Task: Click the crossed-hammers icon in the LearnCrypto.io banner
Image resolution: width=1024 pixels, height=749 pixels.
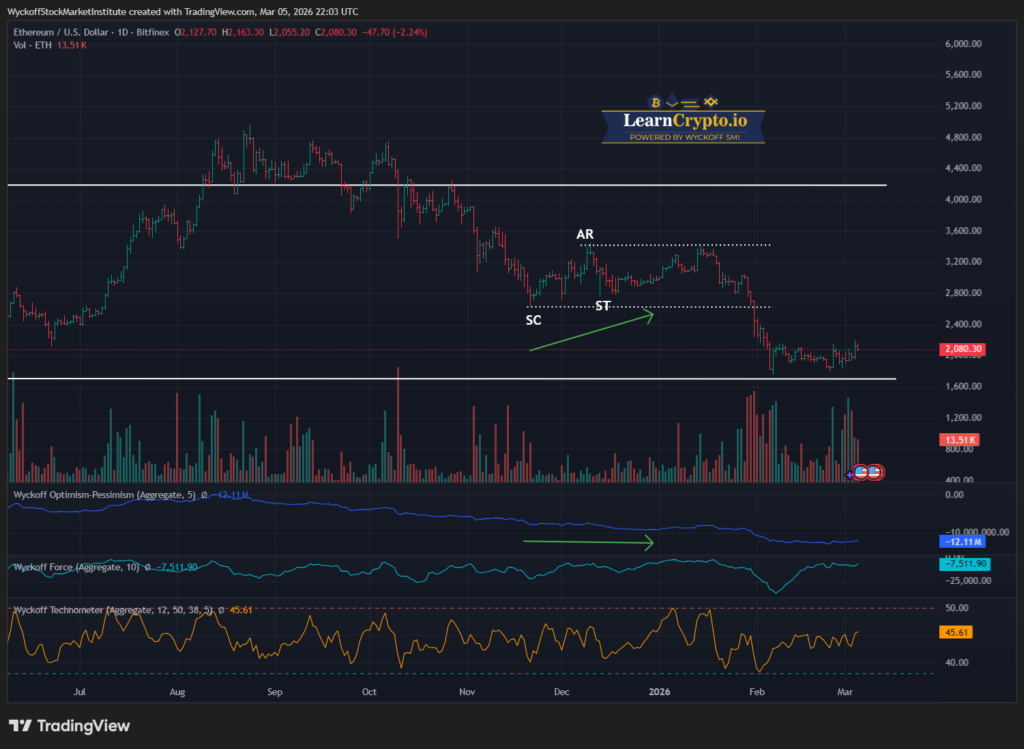Action: pyautogui.click(x=710, y=102)
